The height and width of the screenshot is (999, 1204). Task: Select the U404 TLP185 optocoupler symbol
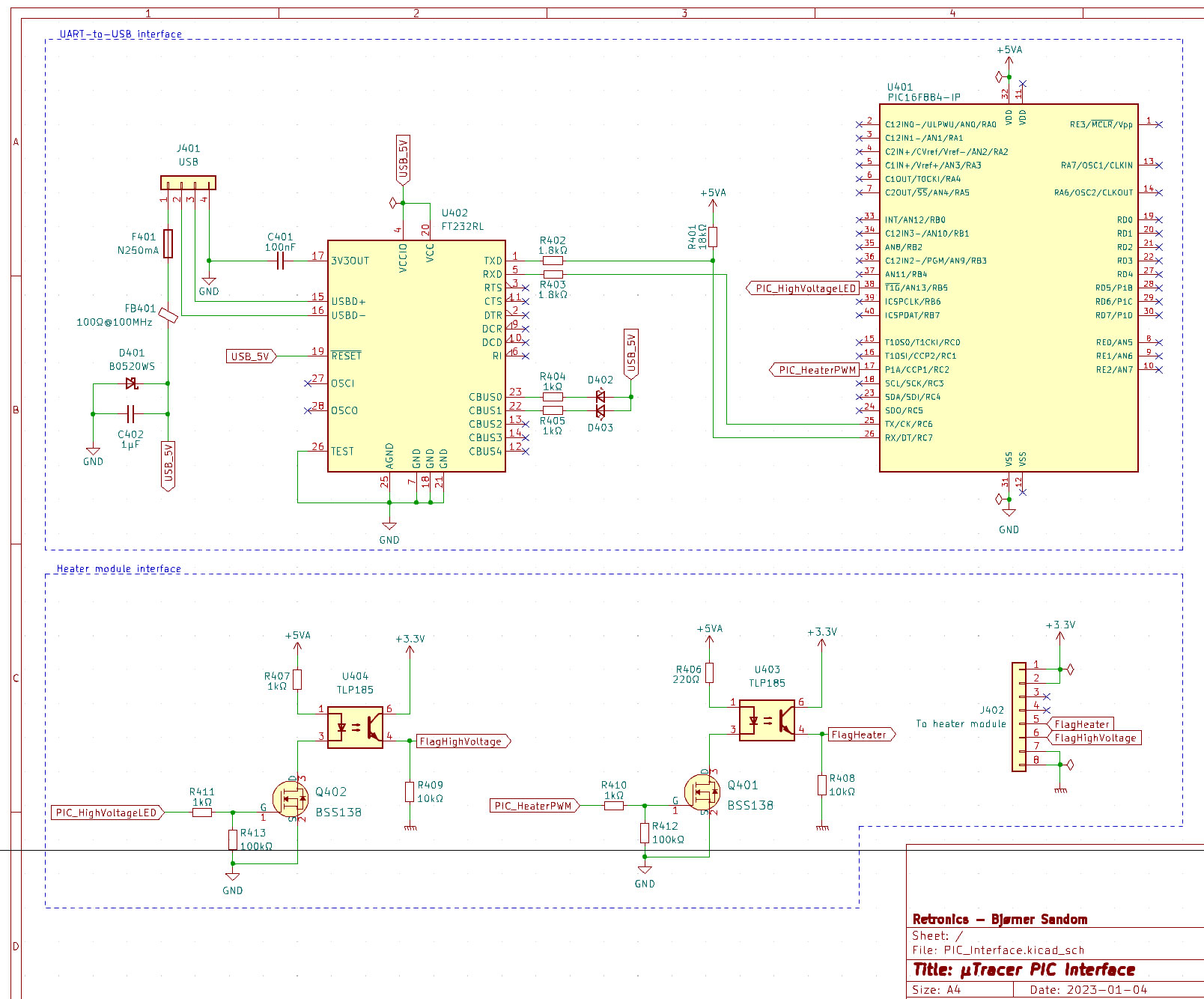pos(355,726)
